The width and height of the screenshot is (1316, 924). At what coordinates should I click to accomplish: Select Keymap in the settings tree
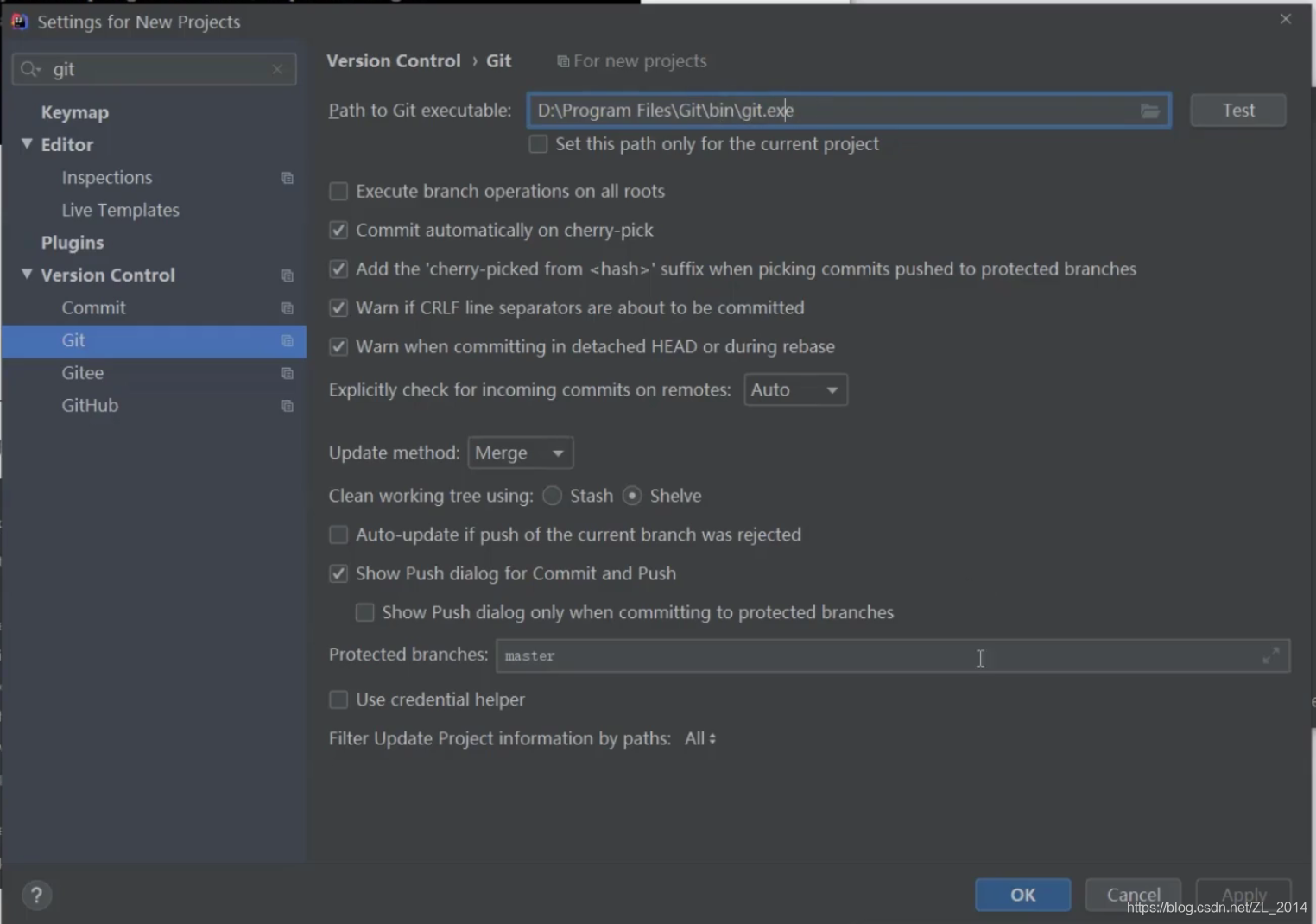75,112
